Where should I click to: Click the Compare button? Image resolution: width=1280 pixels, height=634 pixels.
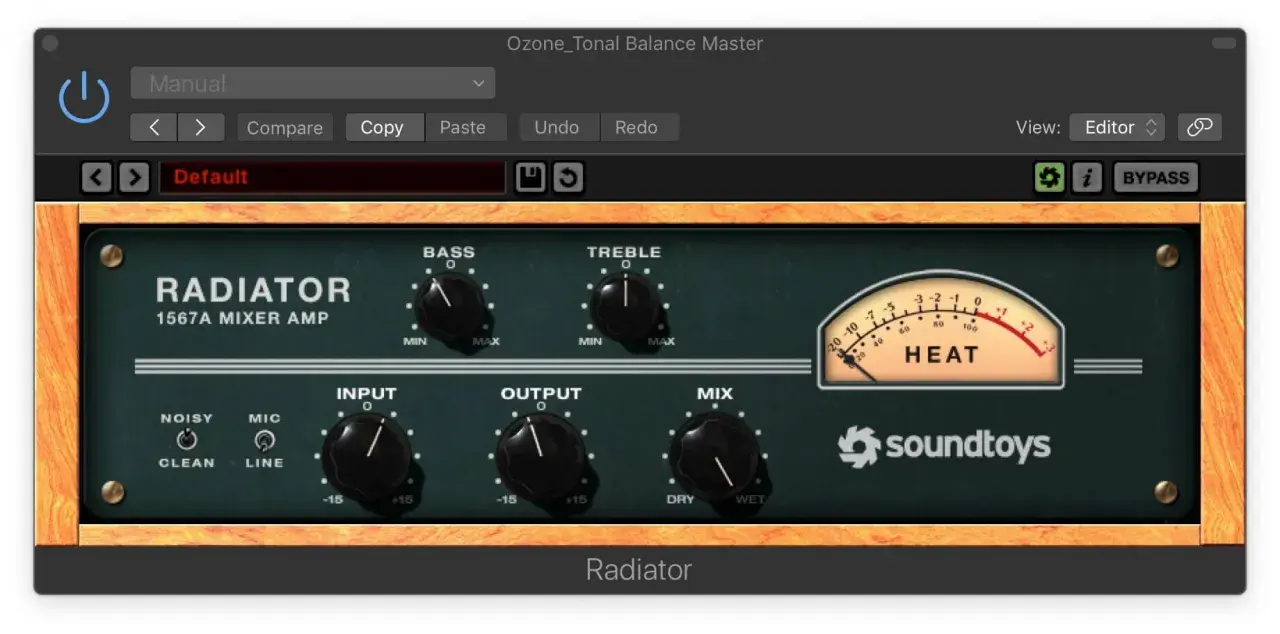pyautogui.click(x=285, y=127)
